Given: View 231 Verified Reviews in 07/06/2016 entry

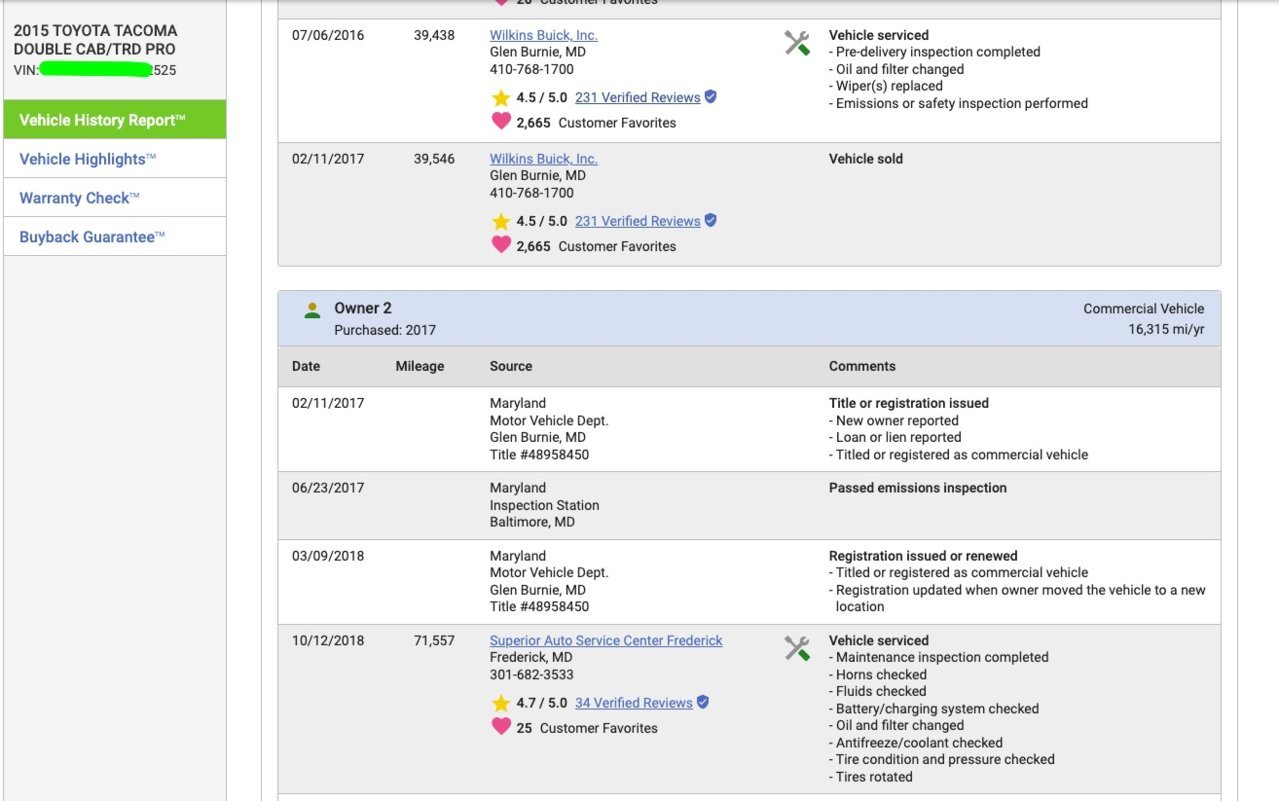Looking at the screenshot, I should pos(637,98).
